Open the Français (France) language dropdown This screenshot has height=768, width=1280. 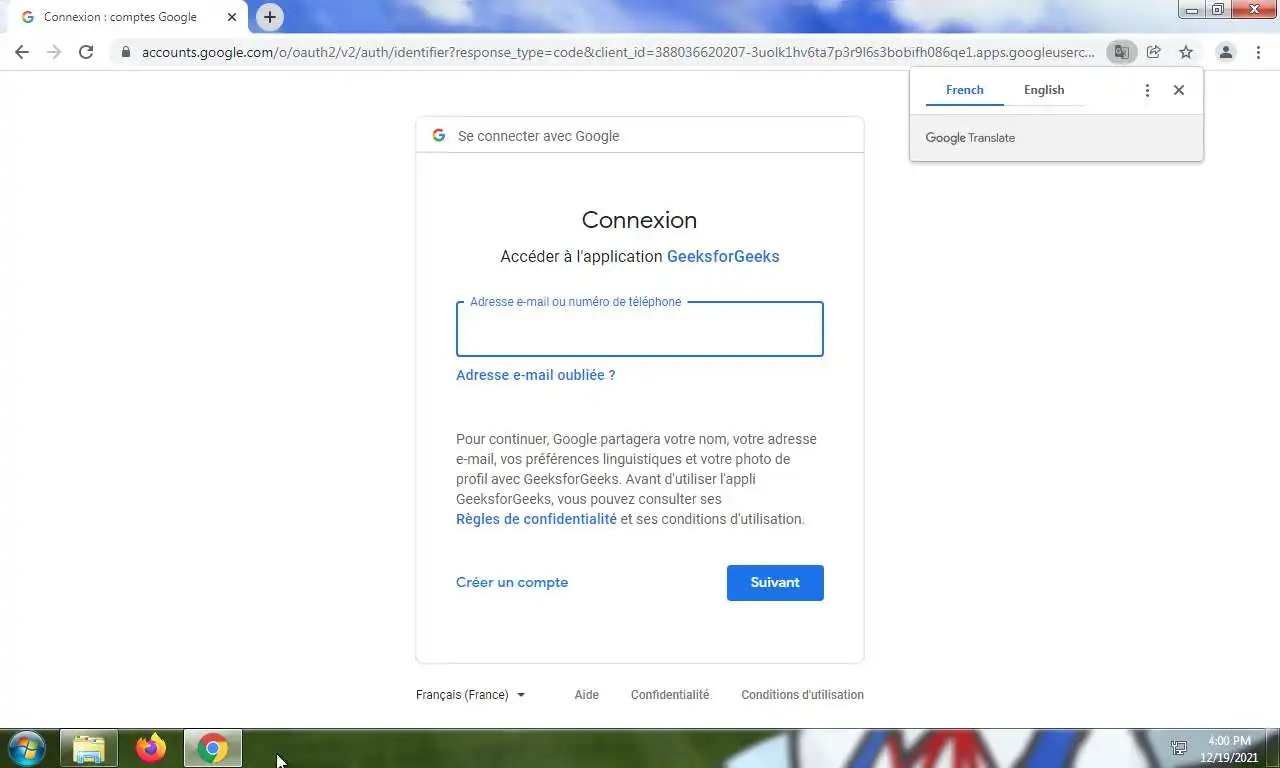[470, 695]
